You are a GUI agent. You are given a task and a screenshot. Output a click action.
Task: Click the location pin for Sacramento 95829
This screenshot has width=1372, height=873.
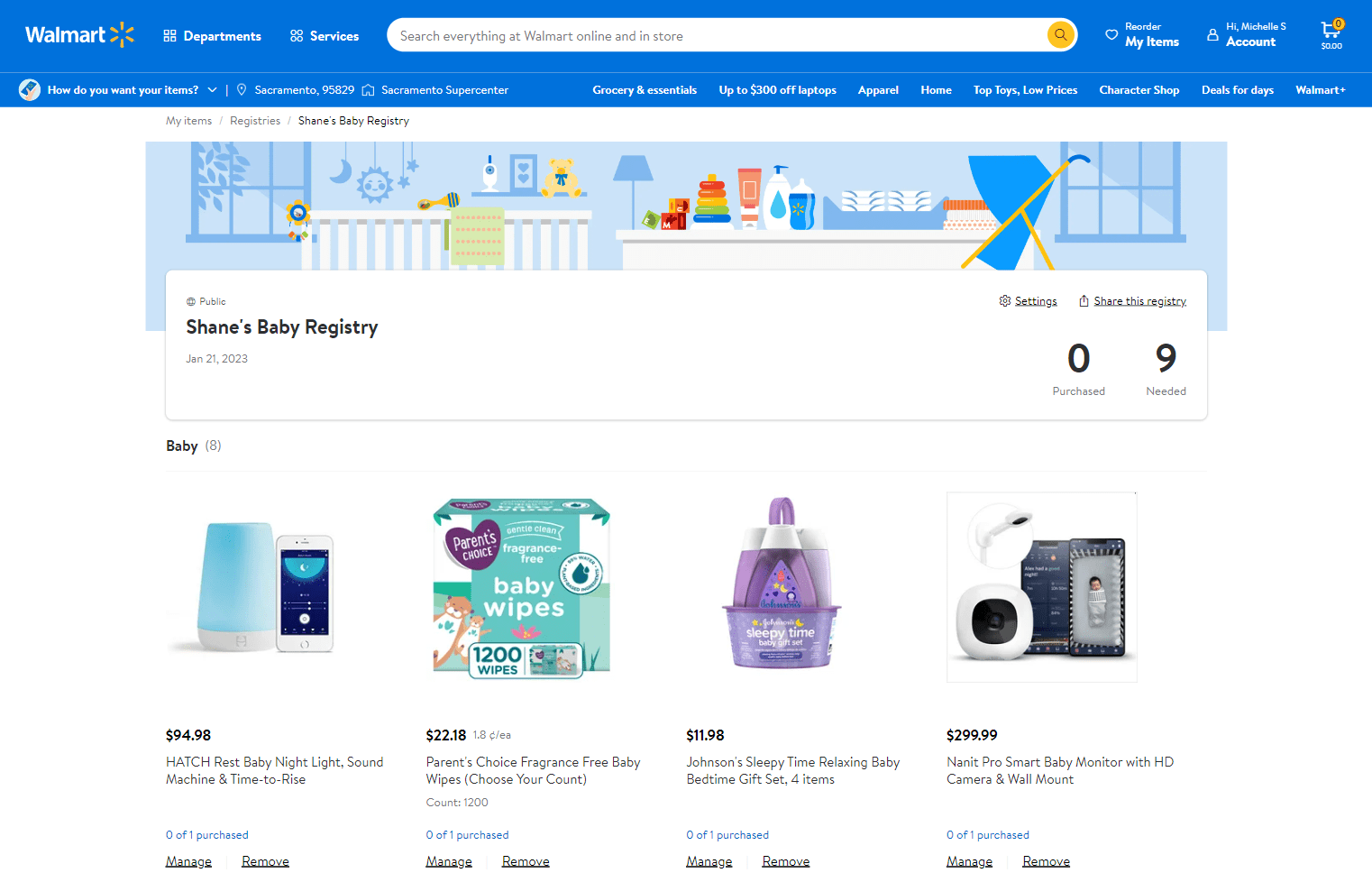pyautogui.click(x=241, y=89)
